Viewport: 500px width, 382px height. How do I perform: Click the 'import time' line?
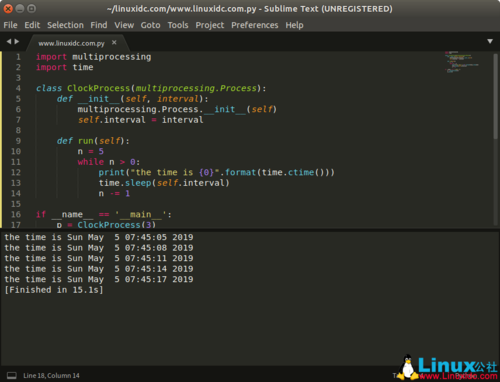[x=65, y=67]
